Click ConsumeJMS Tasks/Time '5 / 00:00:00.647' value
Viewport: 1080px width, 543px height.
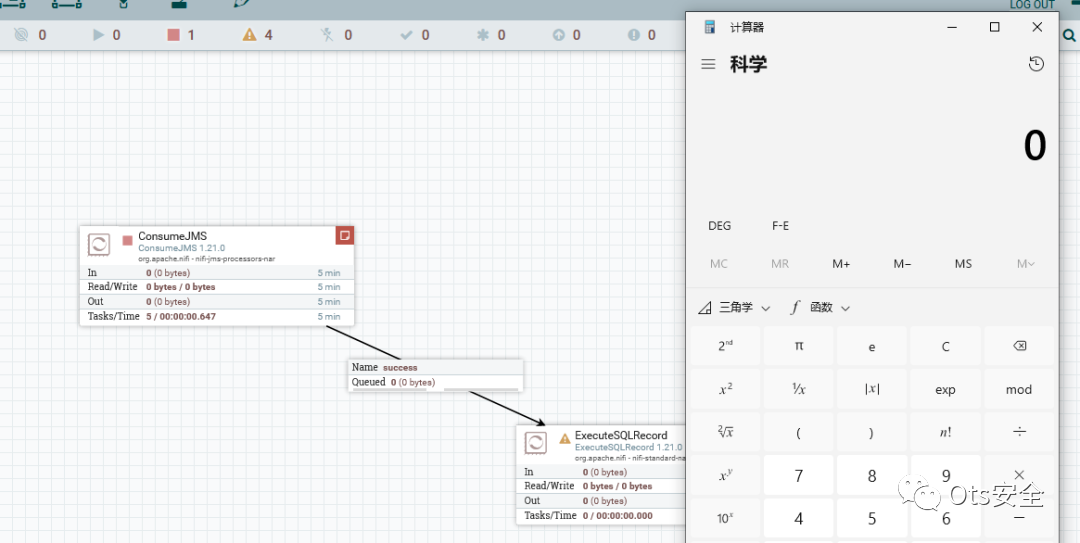tap(181, 316)
